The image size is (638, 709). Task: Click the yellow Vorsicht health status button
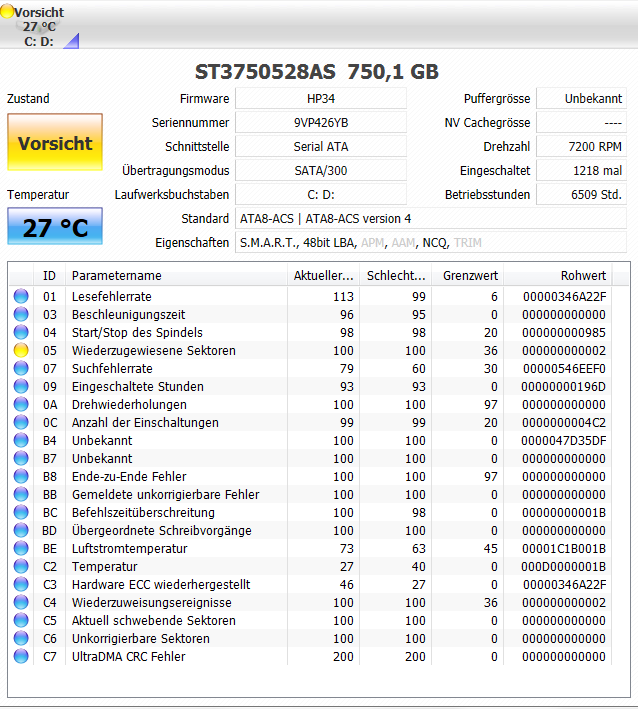coord(55,142)
